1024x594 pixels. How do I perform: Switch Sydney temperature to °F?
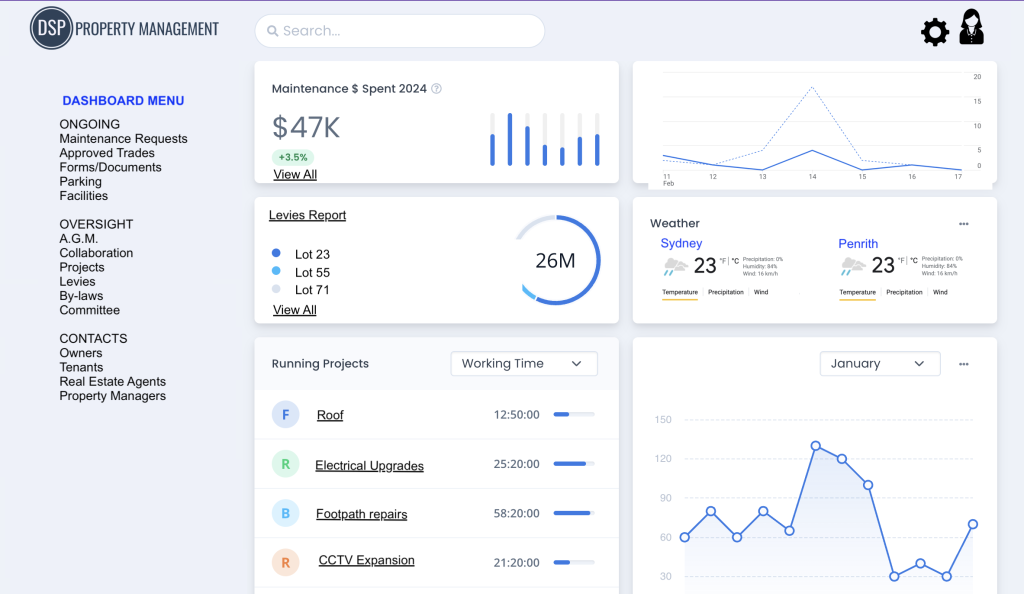tap(723, 261)
